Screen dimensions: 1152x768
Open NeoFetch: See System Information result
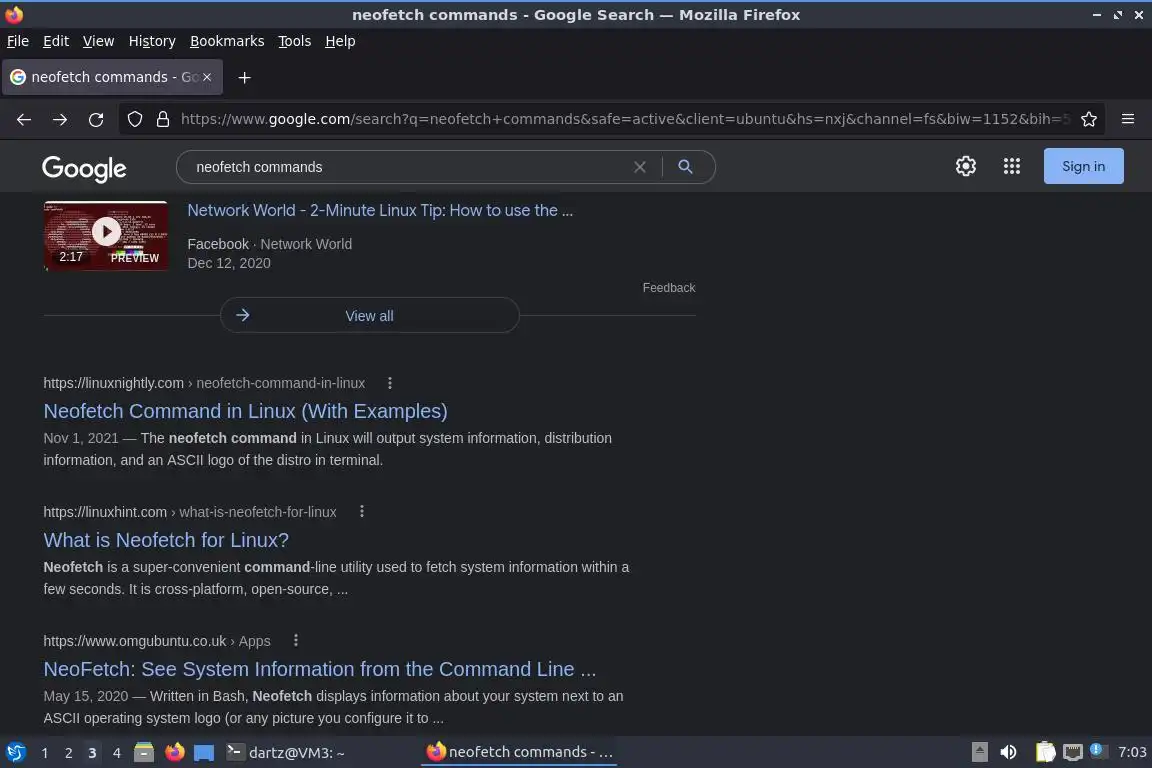[320, 669]
